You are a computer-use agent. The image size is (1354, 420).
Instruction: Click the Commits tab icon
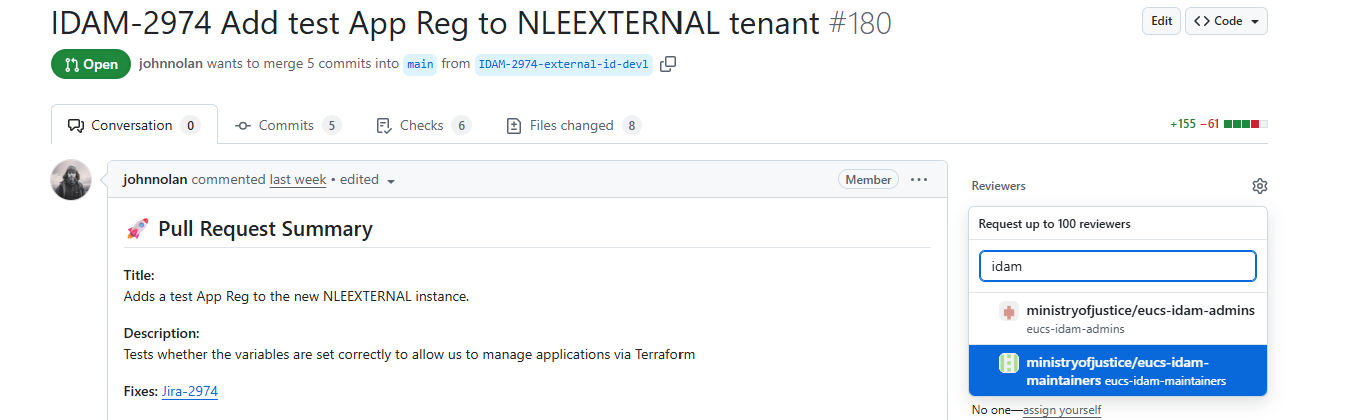pyautogui.click(x=242, y=126)
